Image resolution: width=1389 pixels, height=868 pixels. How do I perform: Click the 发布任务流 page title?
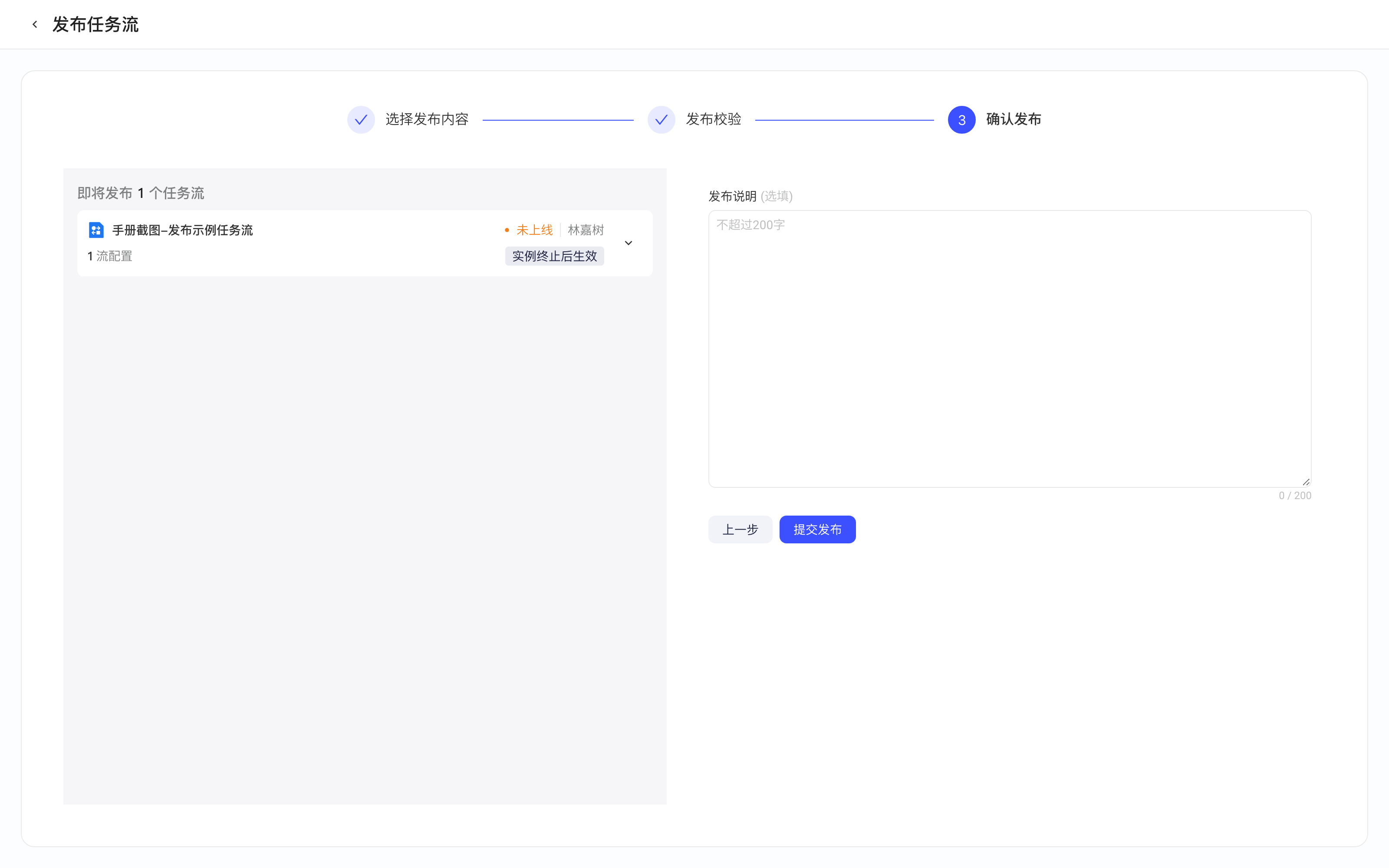tap(95, 24)
